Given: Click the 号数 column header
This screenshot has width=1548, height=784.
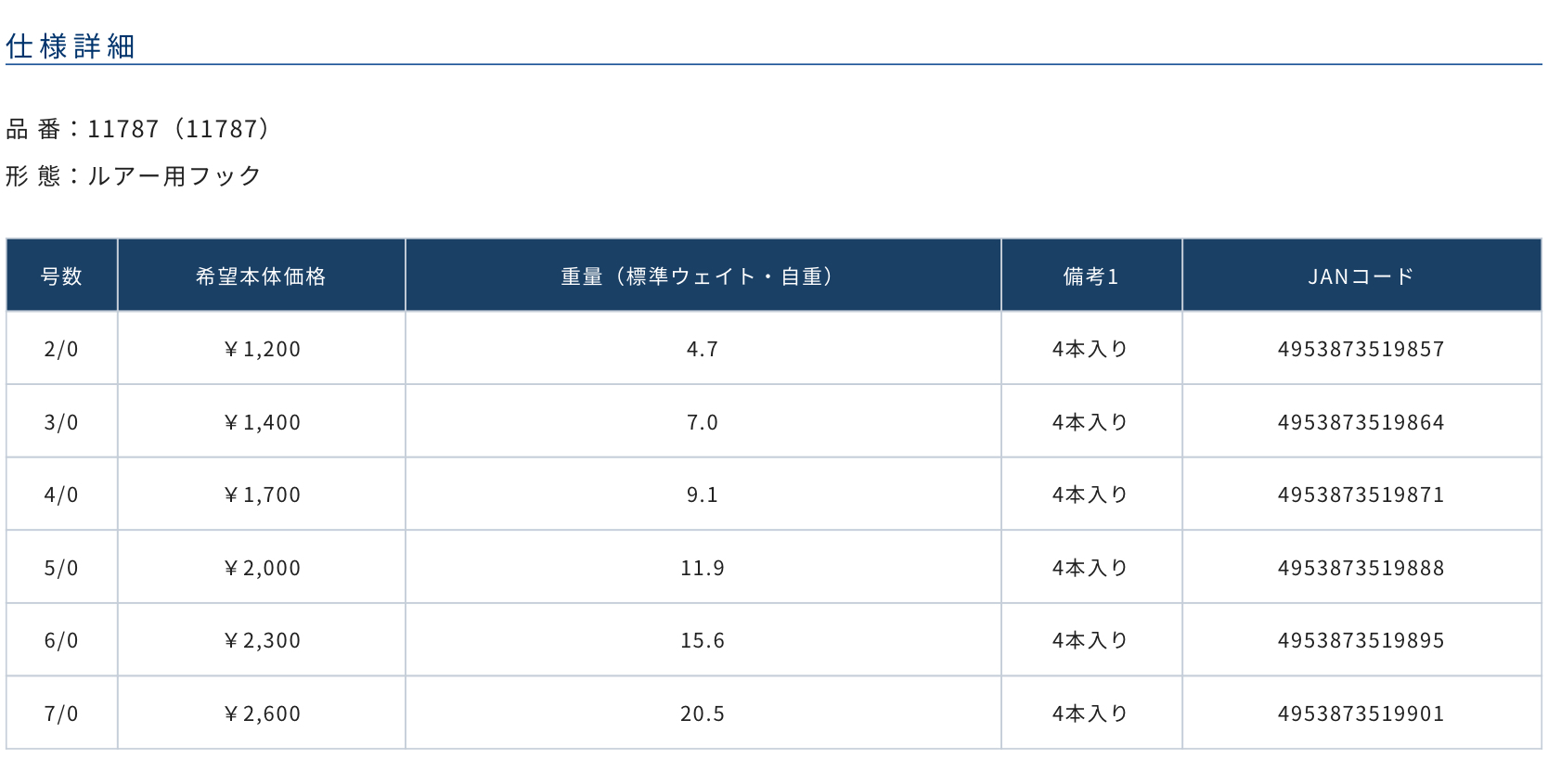Looking at the screenshot, I should [x=61, y=276].
